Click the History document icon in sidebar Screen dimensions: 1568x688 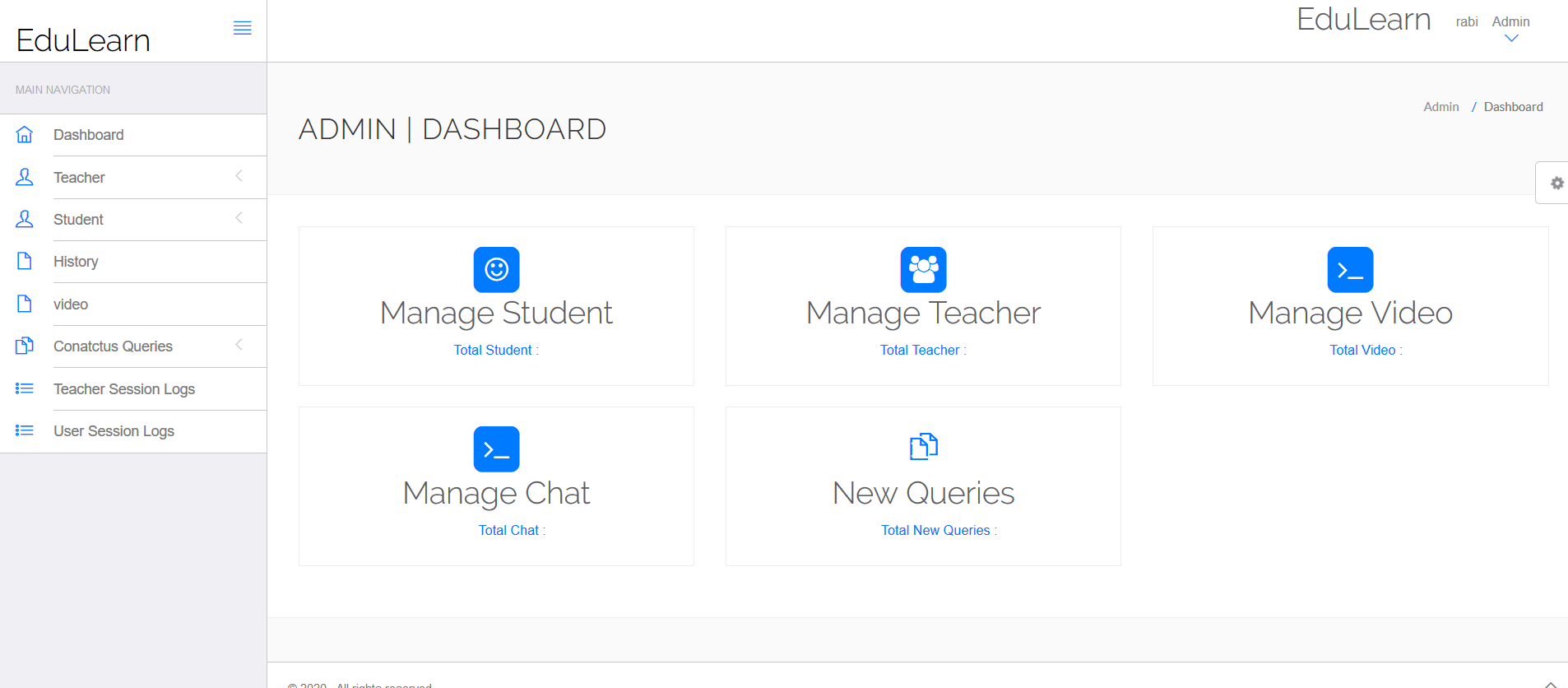tap(24, 260)
